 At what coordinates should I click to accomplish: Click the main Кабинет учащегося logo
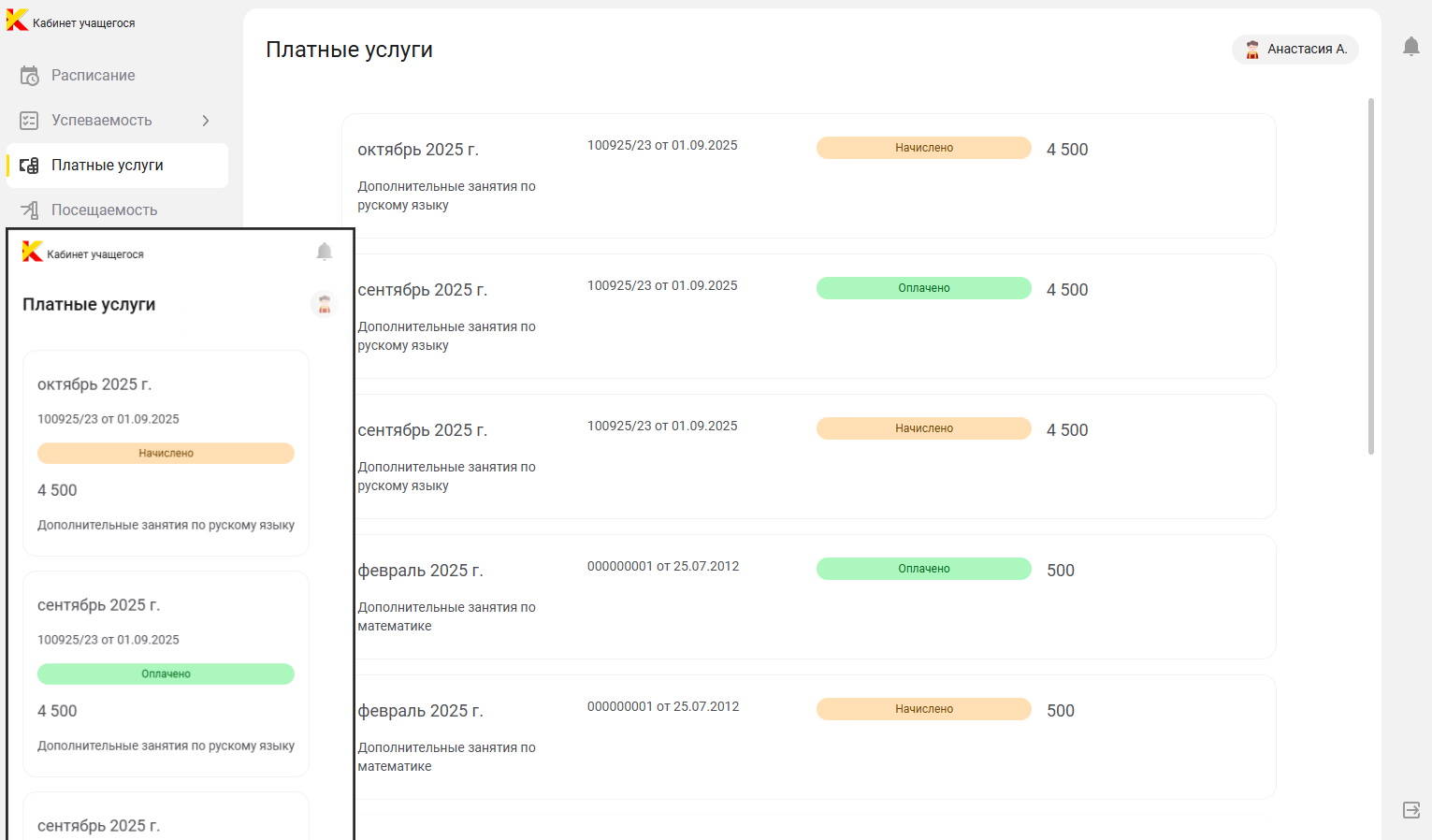pos(71,22)
